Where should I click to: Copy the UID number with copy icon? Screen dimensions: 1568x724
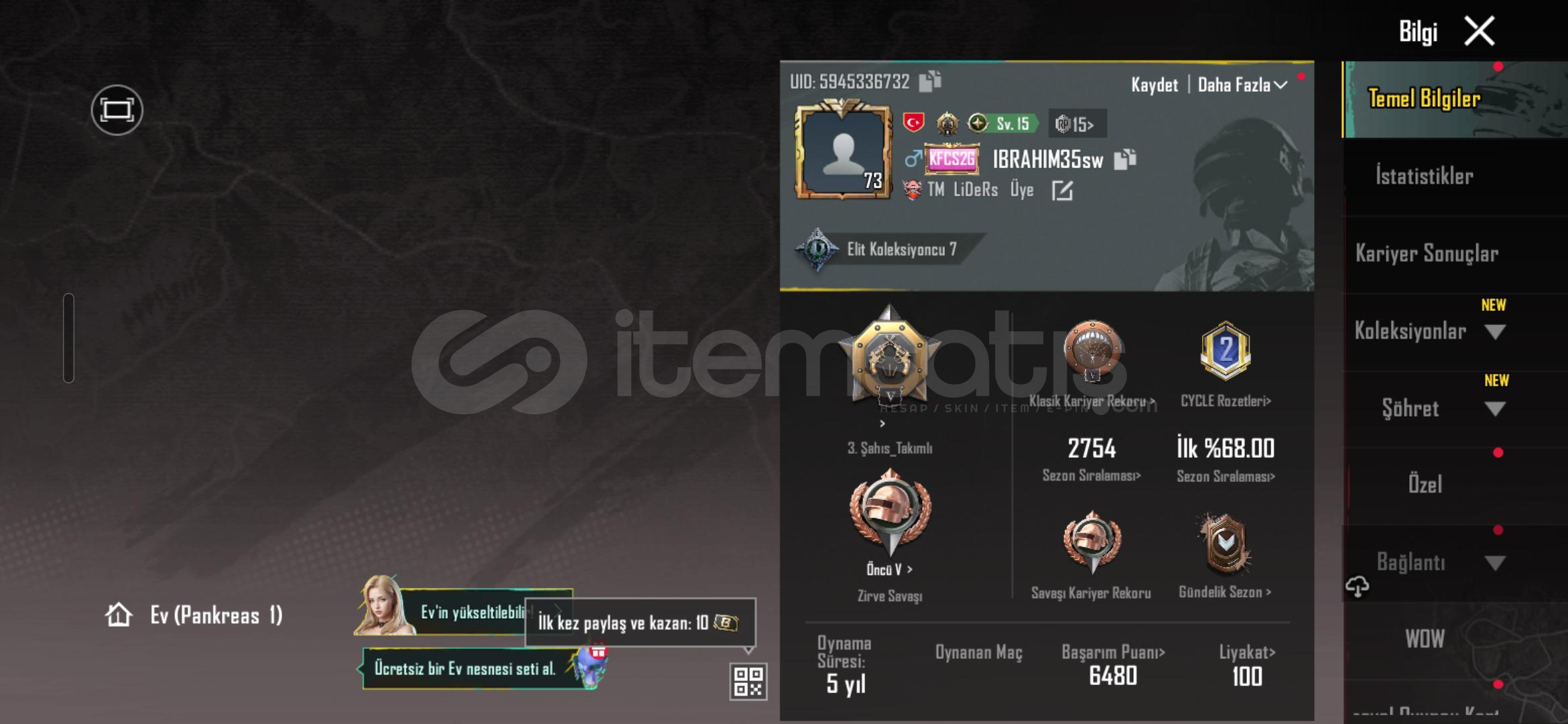(930, 81)
